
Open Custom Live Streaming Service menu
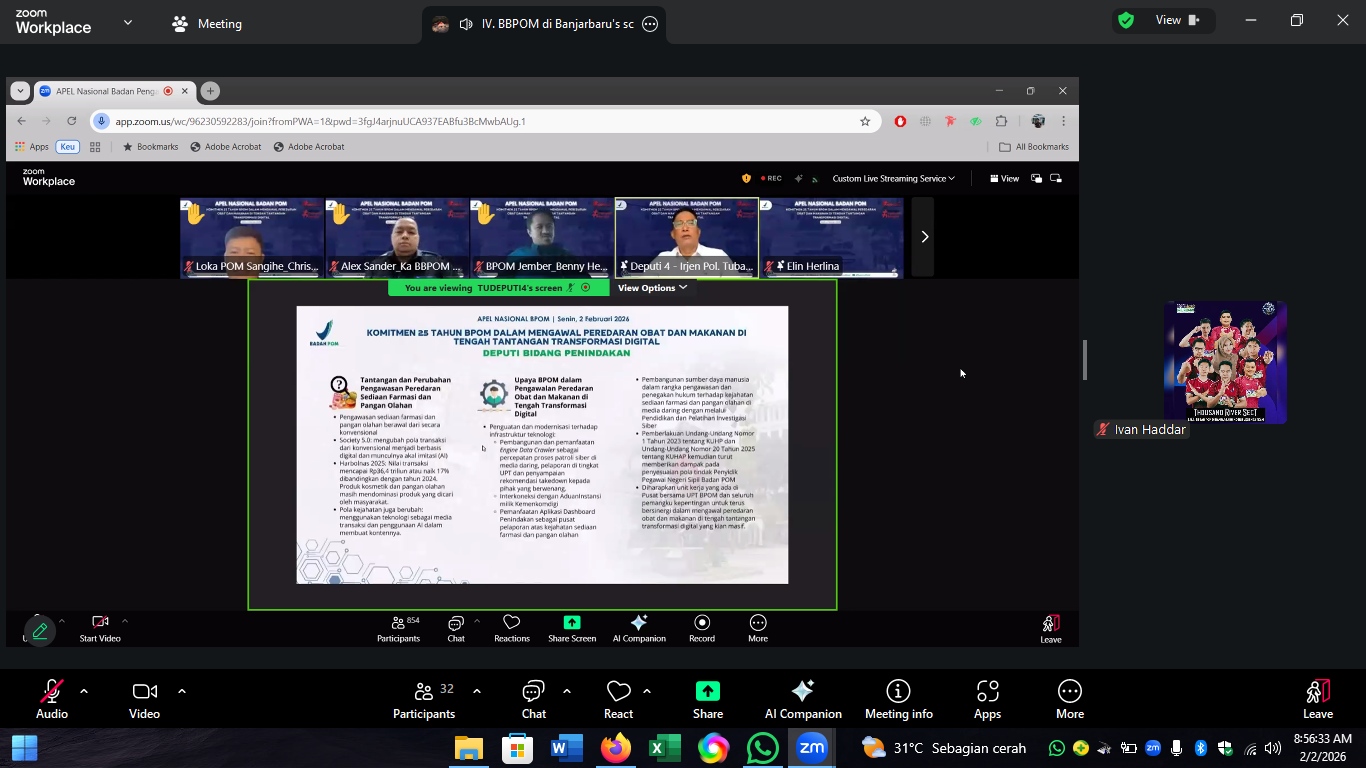click(x=893, y=179)
